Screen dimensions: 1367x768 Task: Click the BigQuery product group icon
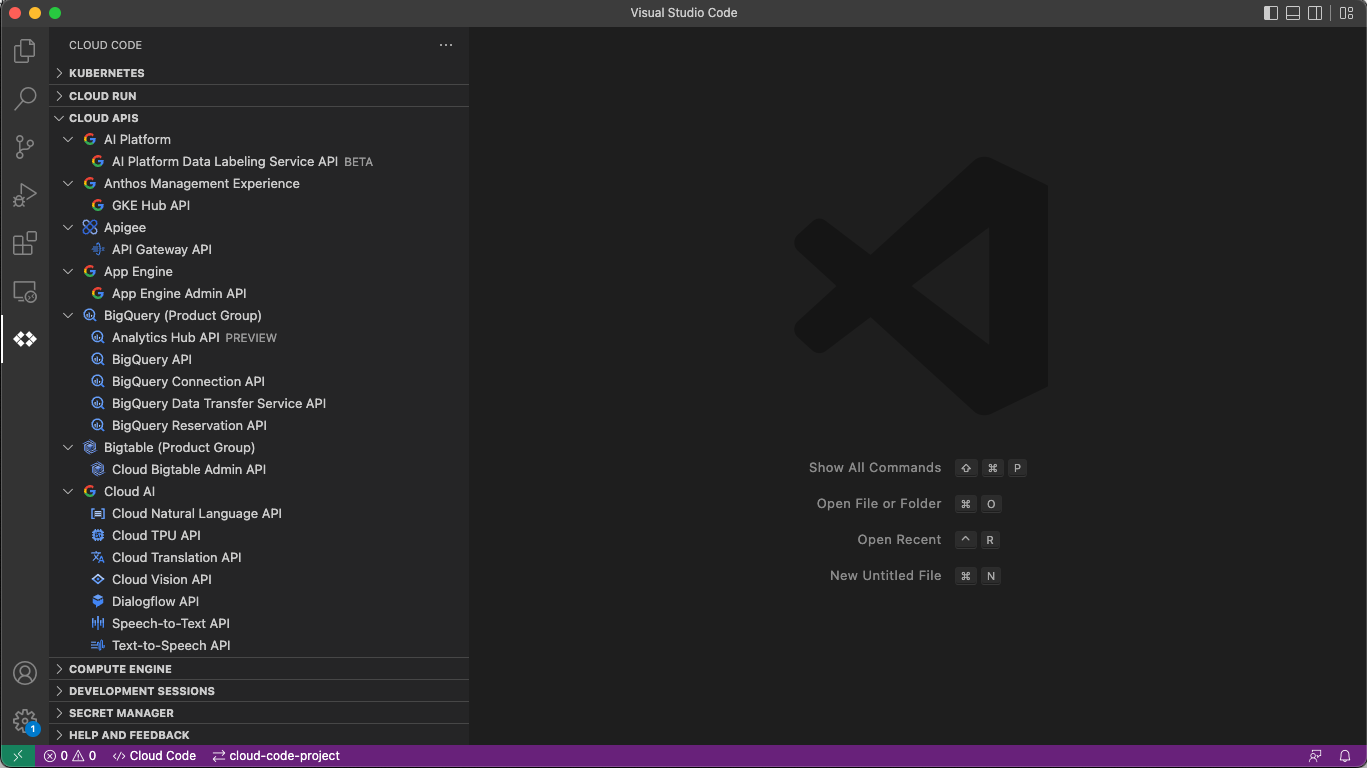(x=90, y=315)
